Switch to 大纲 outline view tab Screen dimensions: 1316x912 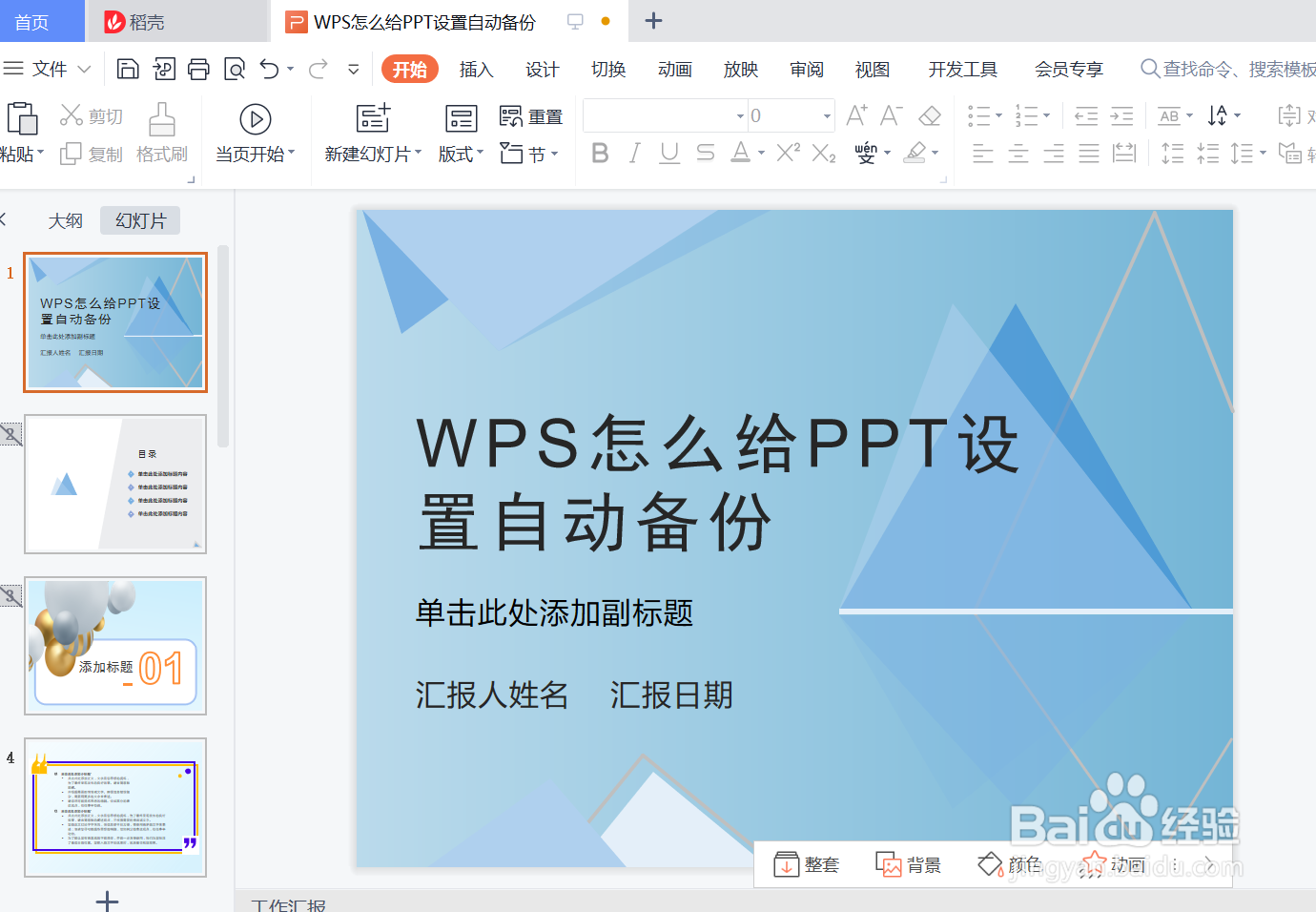(66, 220)
